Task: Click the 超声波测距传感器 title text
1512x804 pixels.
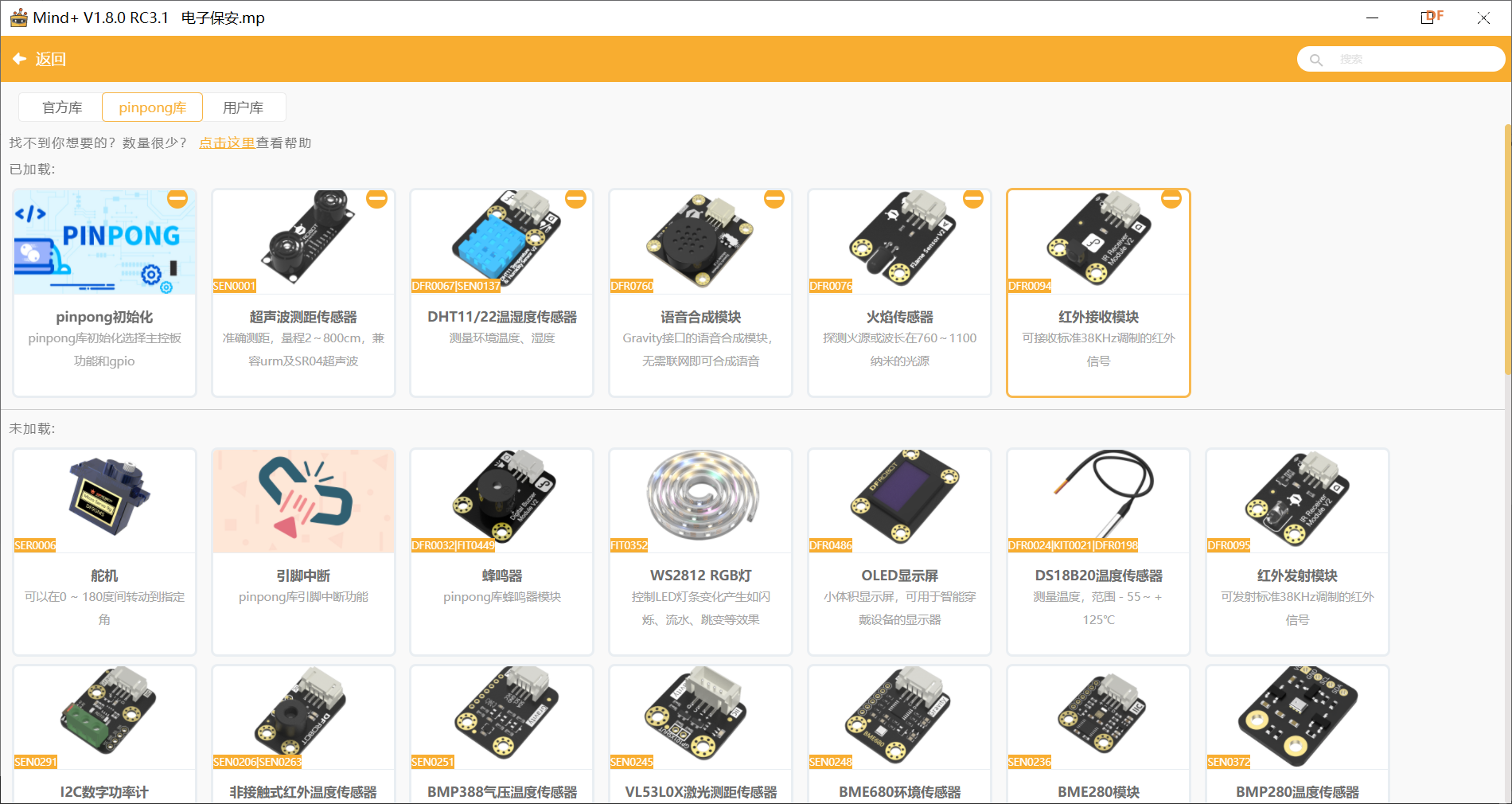Action: click(303, 317)
